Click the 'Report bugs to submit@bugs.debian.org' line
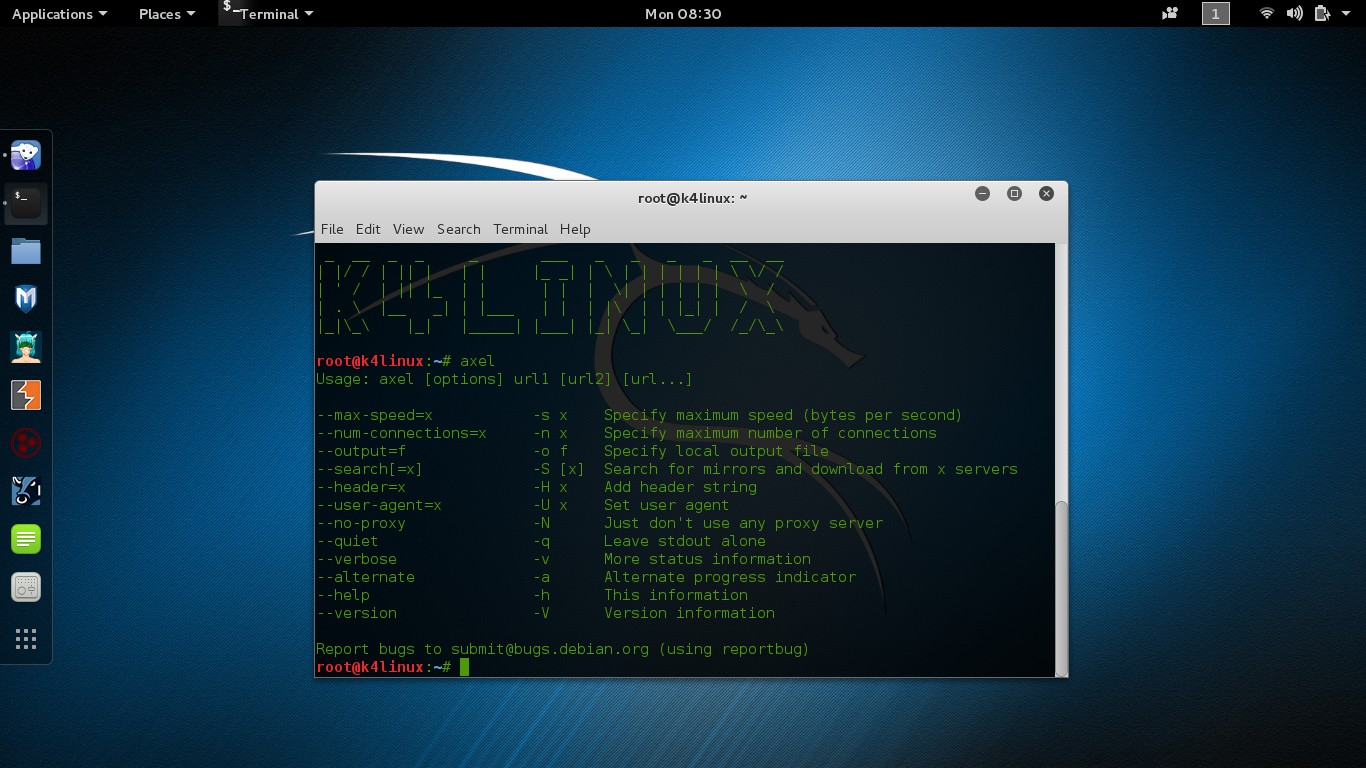 point(563,649)
